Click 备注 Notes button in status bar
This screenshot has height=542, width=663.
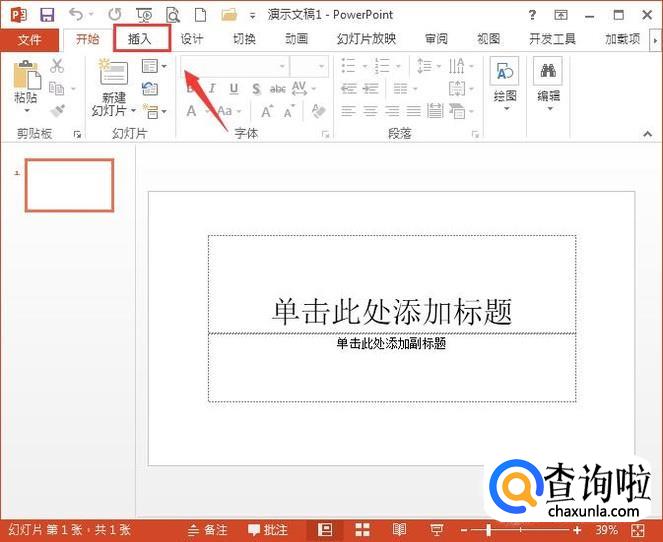click(208, 530)
